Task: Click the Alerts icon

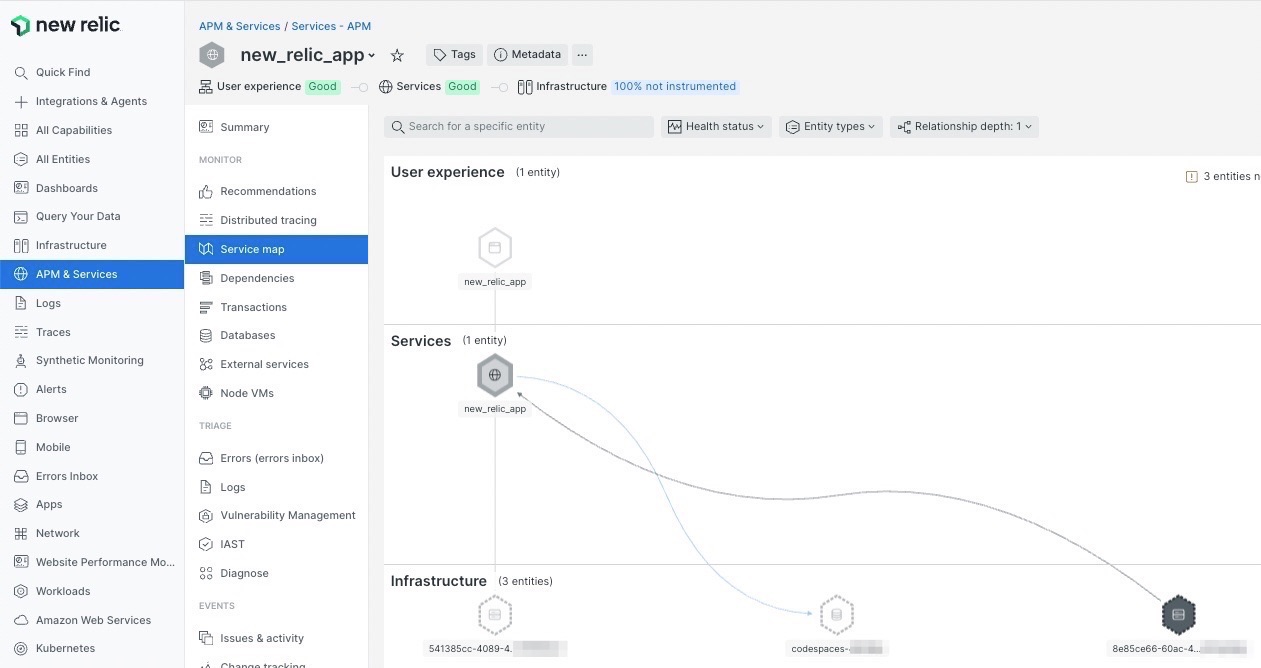Action: [x=21, y=389]
